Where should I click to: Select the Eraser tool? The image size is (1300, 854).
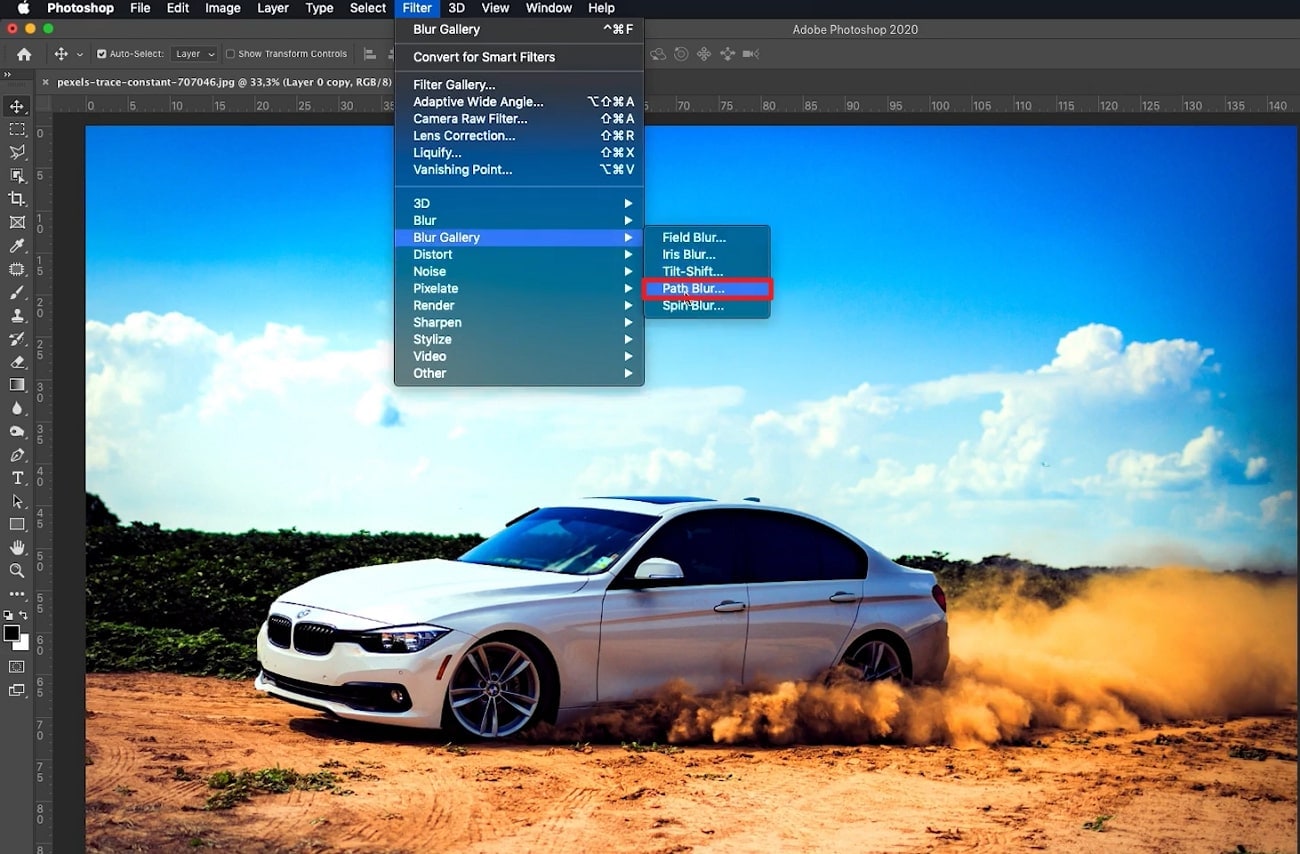pos(17,362)
